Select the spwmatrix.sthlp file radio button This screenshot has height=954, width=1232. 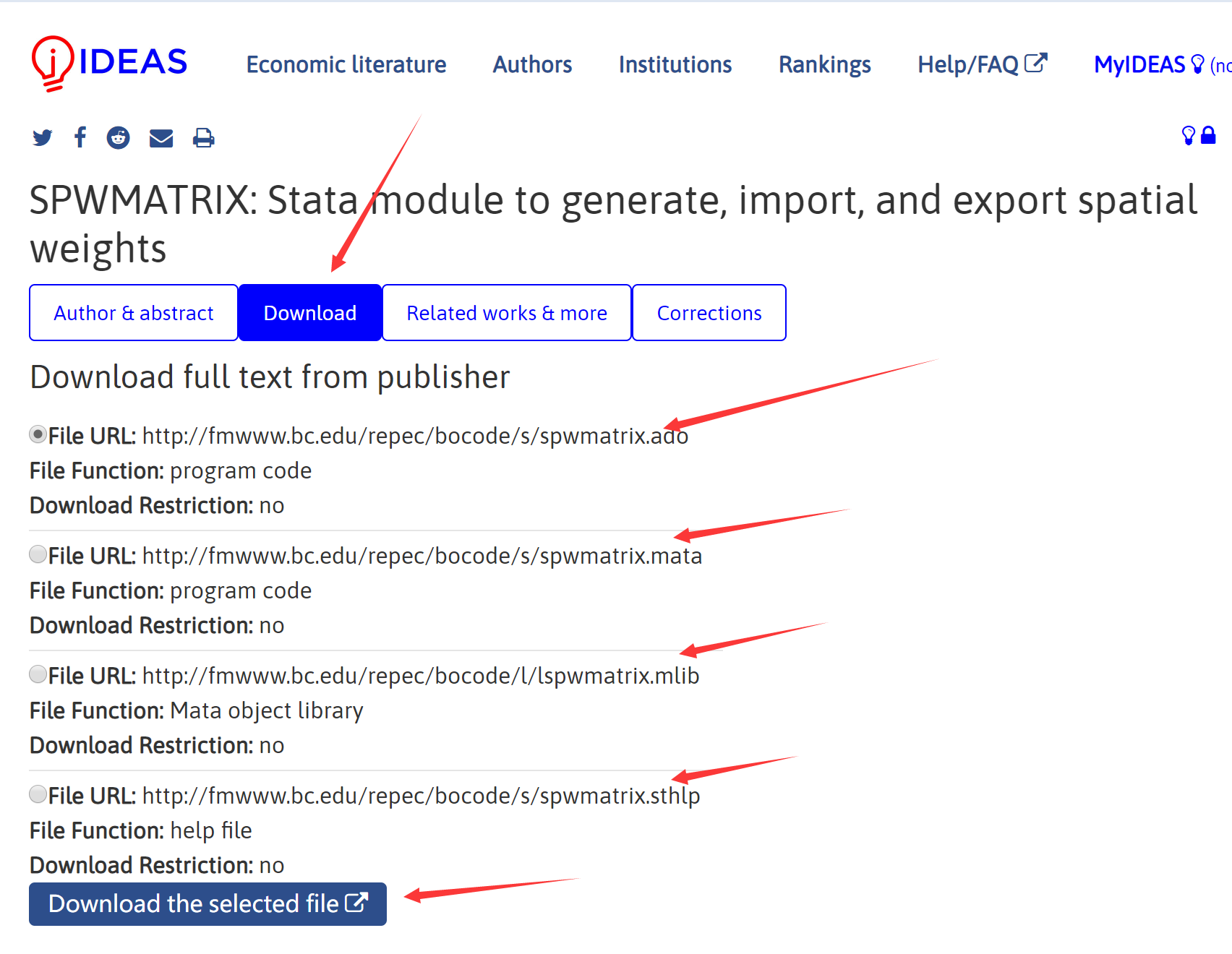pyautogui.click(x=38, y=794)
